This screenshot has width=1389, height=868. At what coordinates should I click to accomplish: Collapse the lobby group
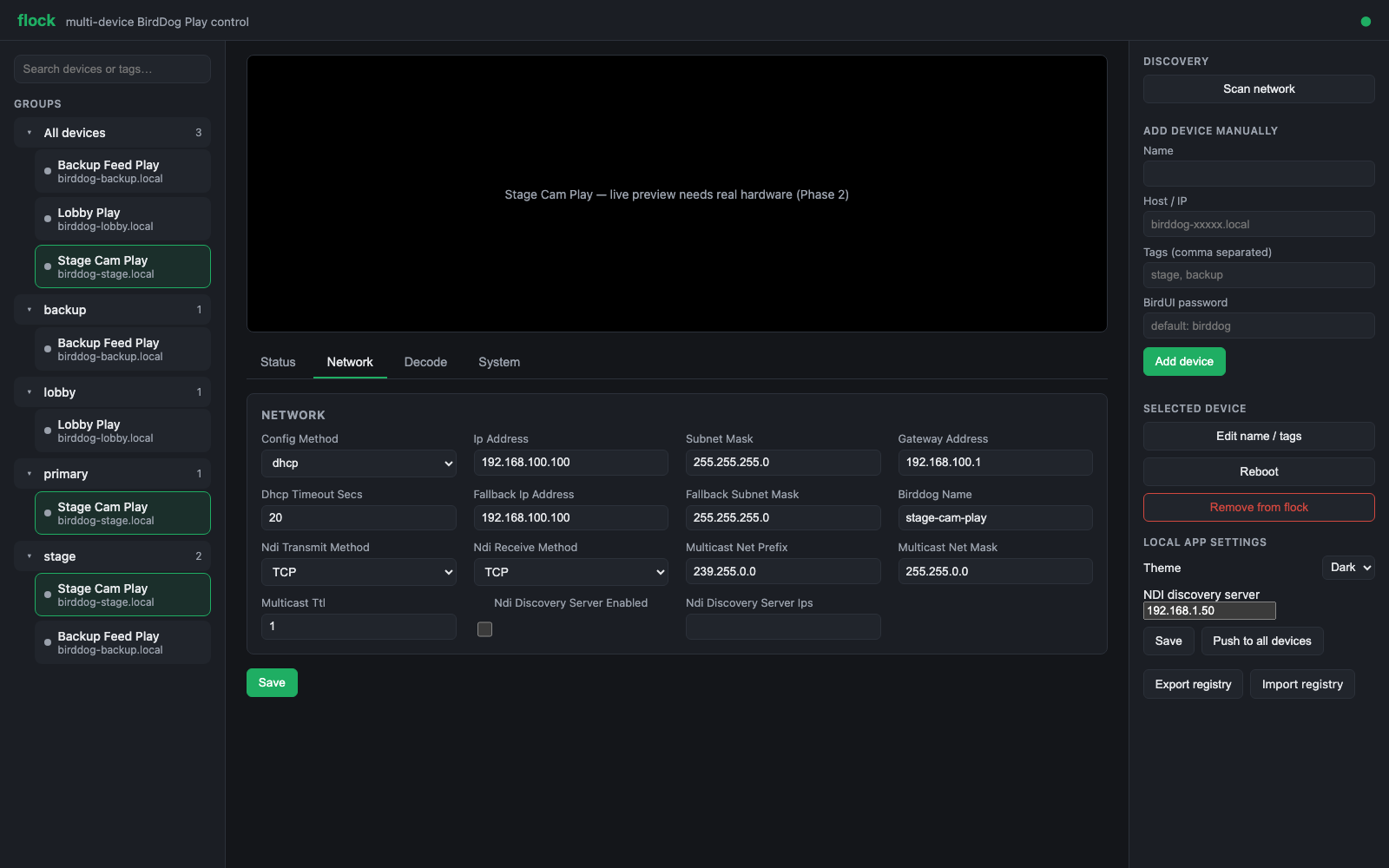coord(112,392)
